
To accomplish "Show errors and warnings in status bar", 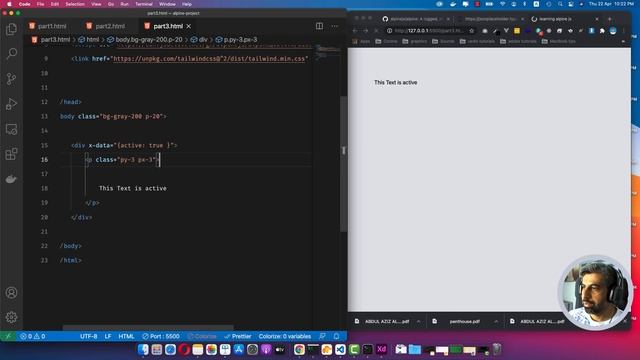I will pyautogui.click(x=33, y=336).
